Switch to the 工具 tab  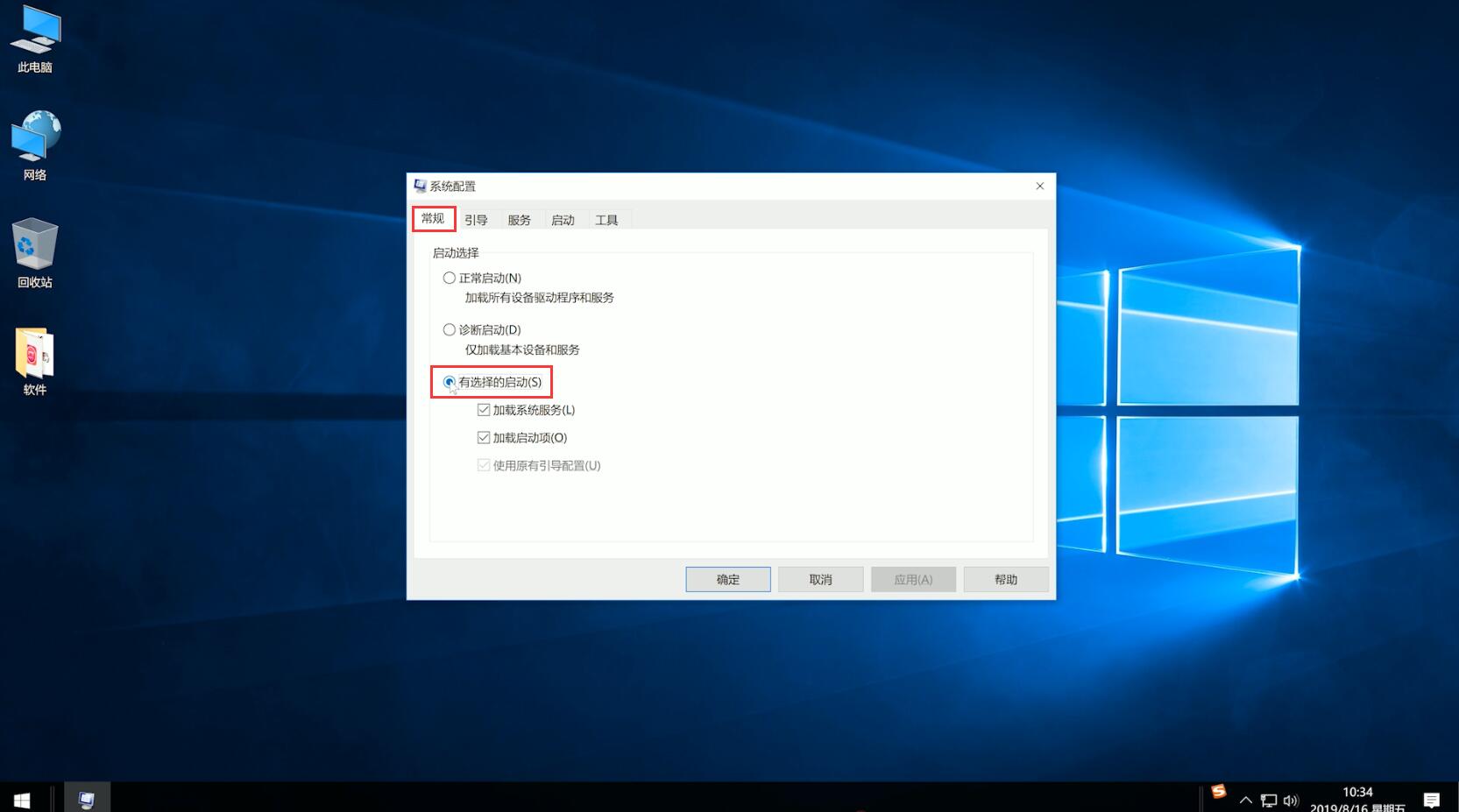[606, 220]
